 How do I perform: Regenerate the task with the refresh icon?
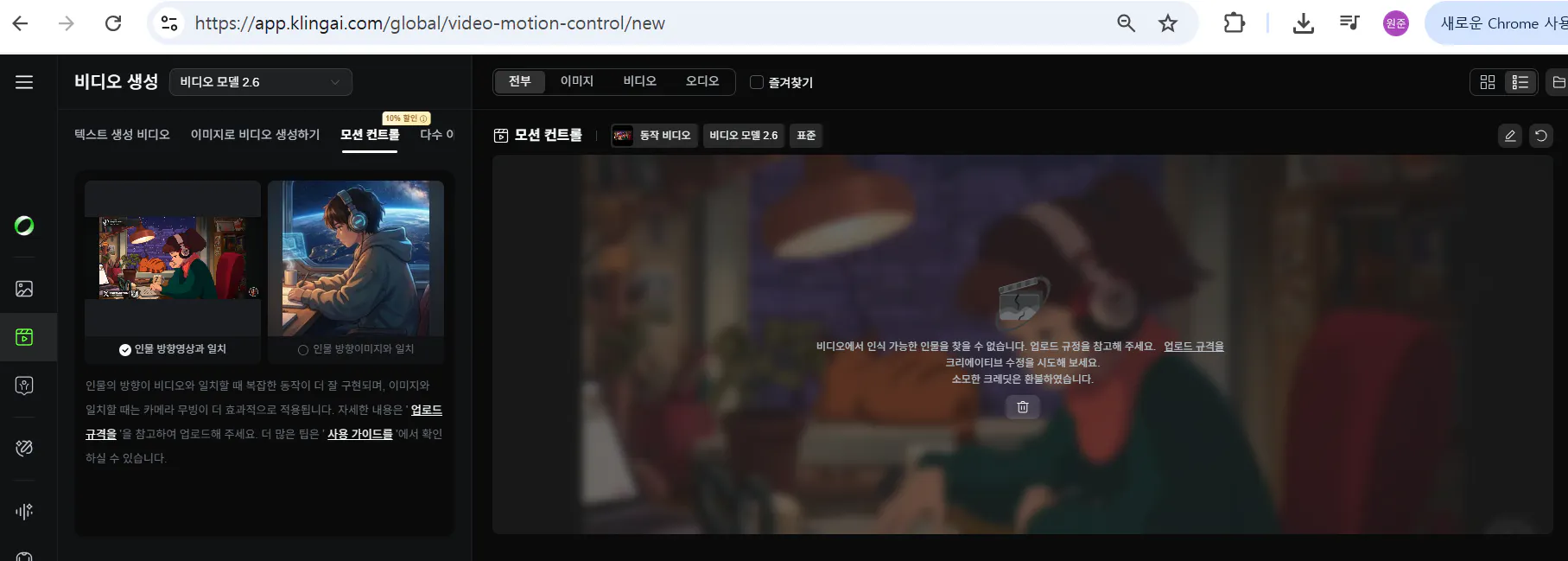point(1541,136)
